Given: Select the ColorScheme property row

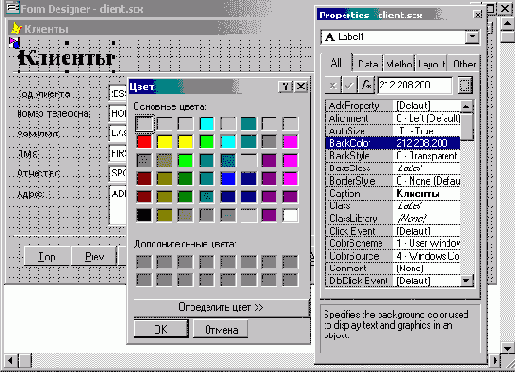Looking at the screenshot, I should [x=393, y=243].
